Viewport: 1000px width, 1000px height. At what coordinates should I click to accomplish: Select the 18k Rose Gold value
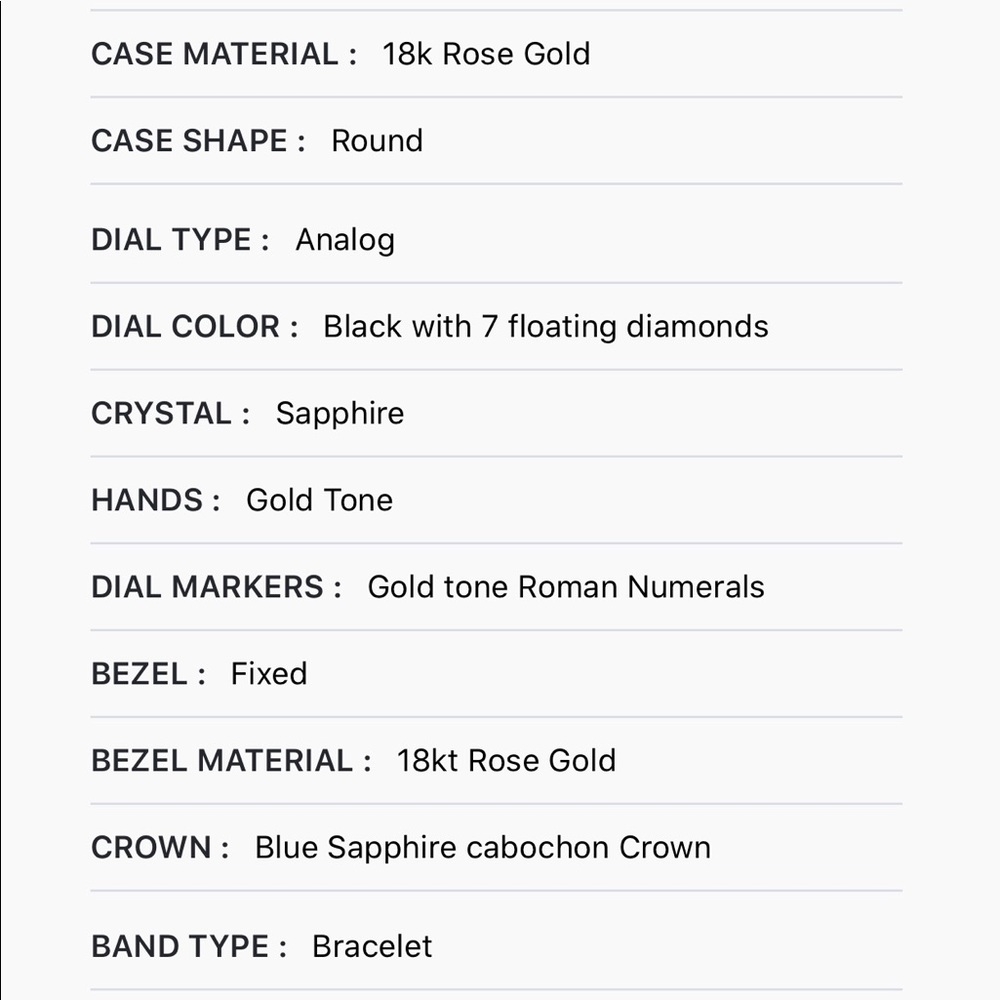click(x=486, y=54)
